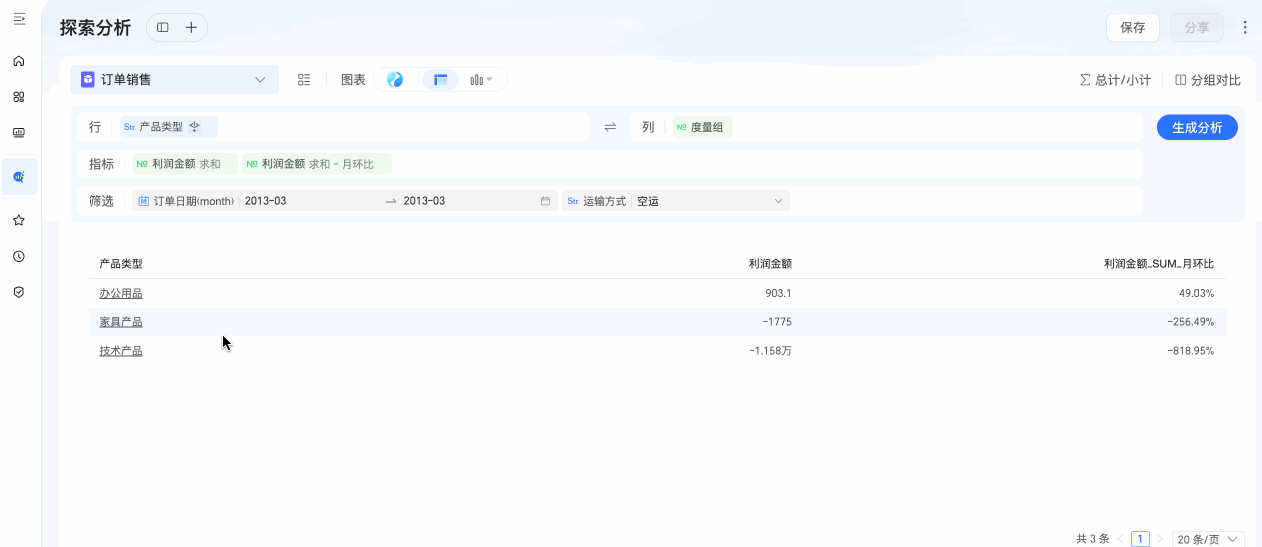This screenshot has width=1262, height=547.
Task: Click the -818.95% cell
Action: click(x=1190, y=351)
